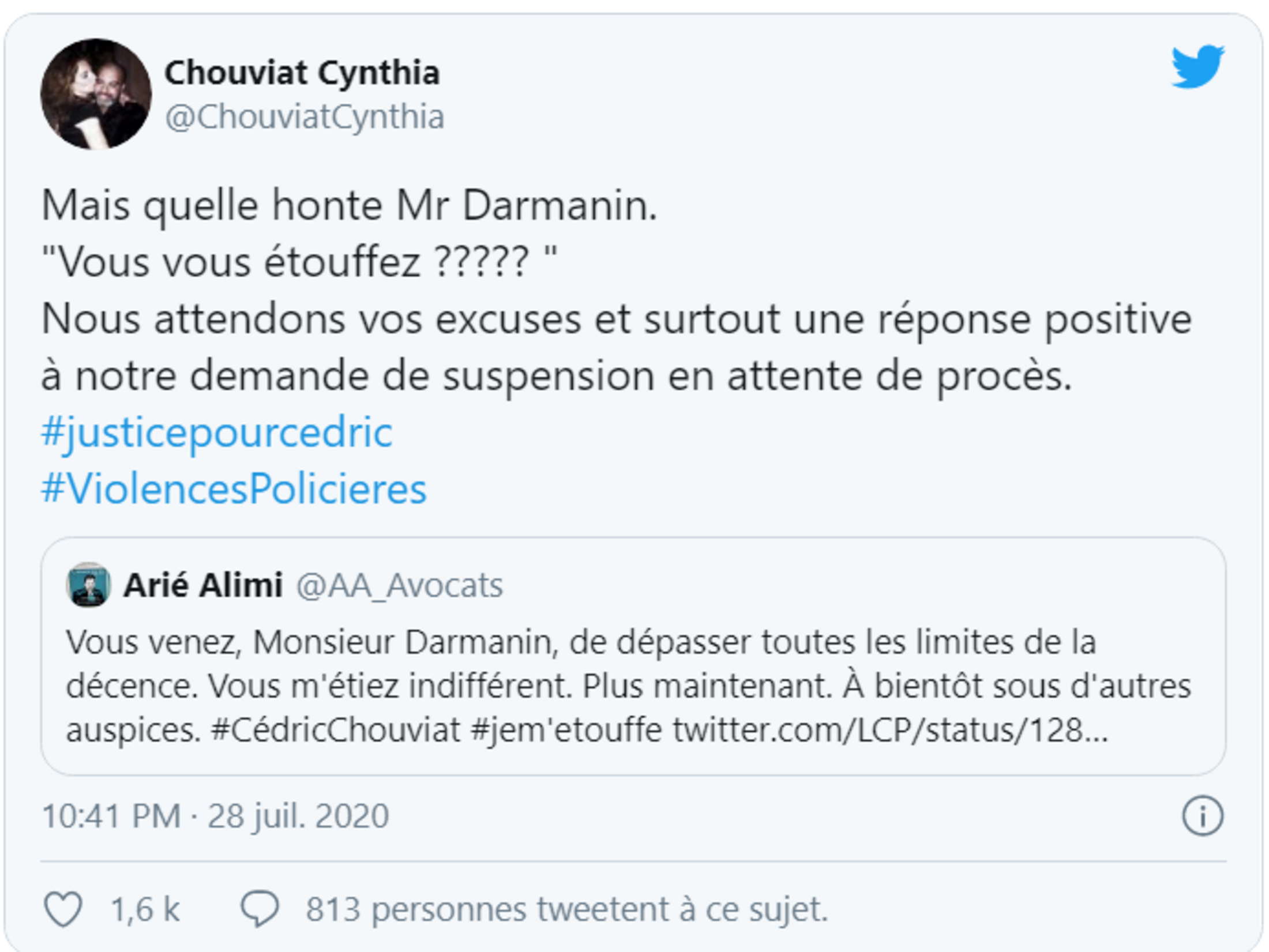Open Chouviat Cynthia's profile picture

(x=96, y=94)
